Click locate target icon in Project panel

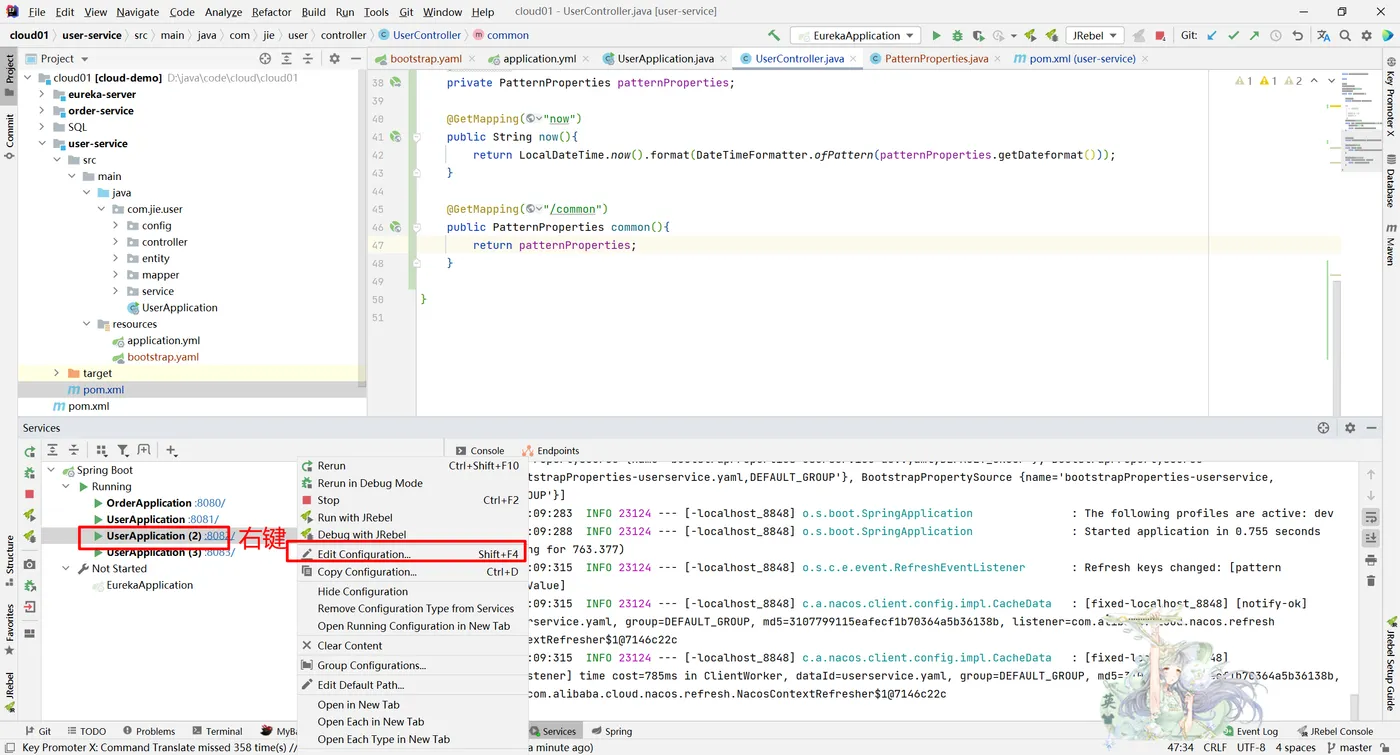(265, 59)
